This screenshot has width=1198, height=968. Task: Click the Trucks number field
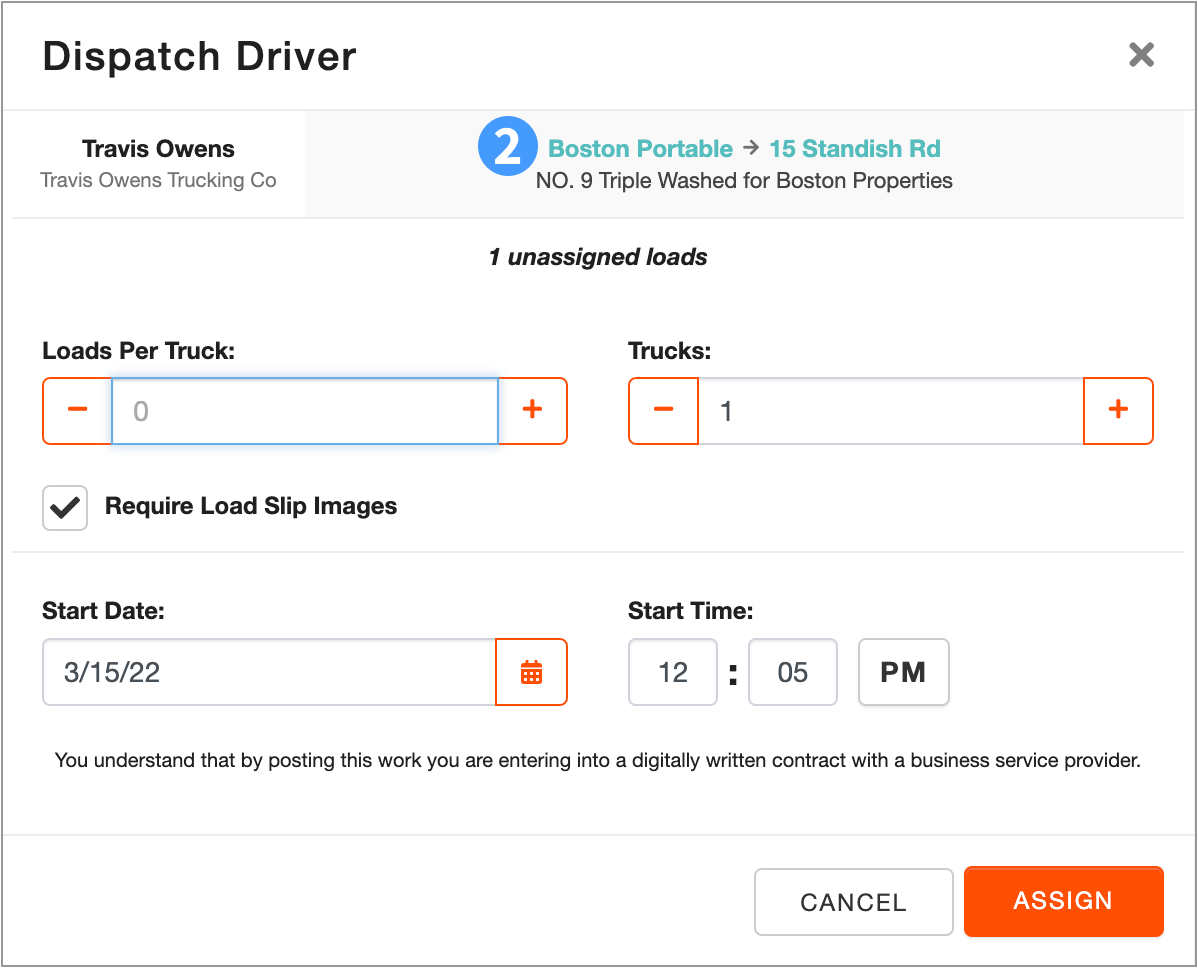tap(891, 410)
